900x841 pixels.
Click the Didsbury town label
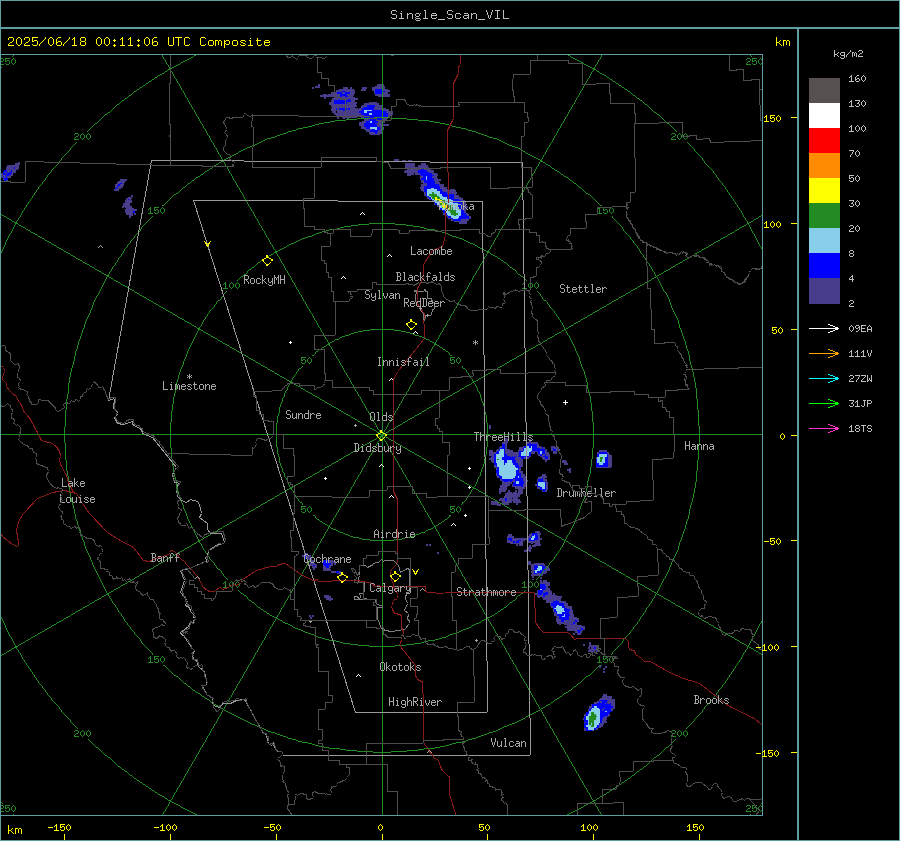click(377, 448)
